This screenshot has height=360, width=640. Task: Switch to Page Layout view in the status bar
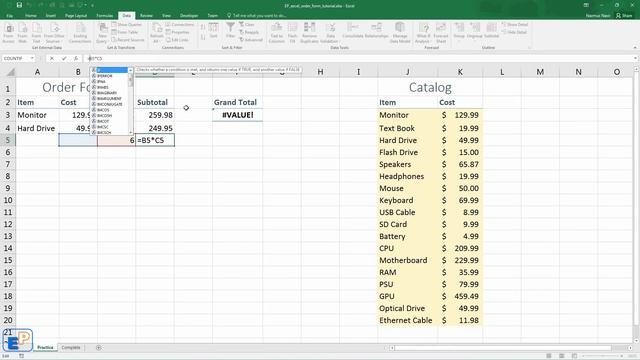coord(562,356)
